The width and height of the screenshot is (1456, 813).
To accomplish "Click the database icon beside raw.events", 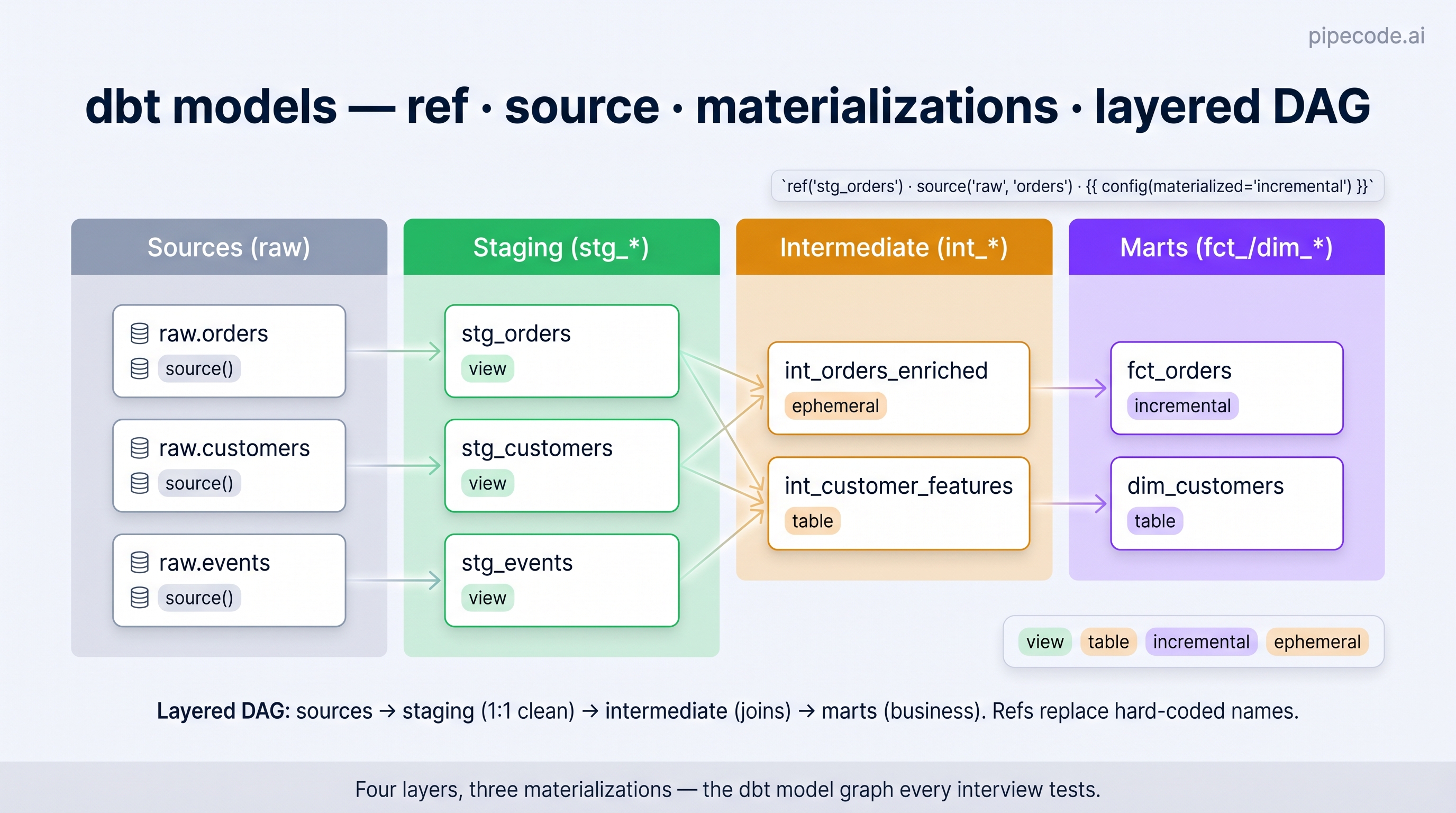I will pos(140,563).
